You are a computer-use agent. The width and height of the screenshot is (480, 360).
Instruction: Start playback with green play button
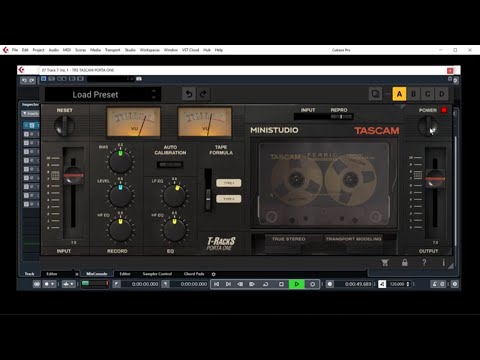(x=297, y=284)
